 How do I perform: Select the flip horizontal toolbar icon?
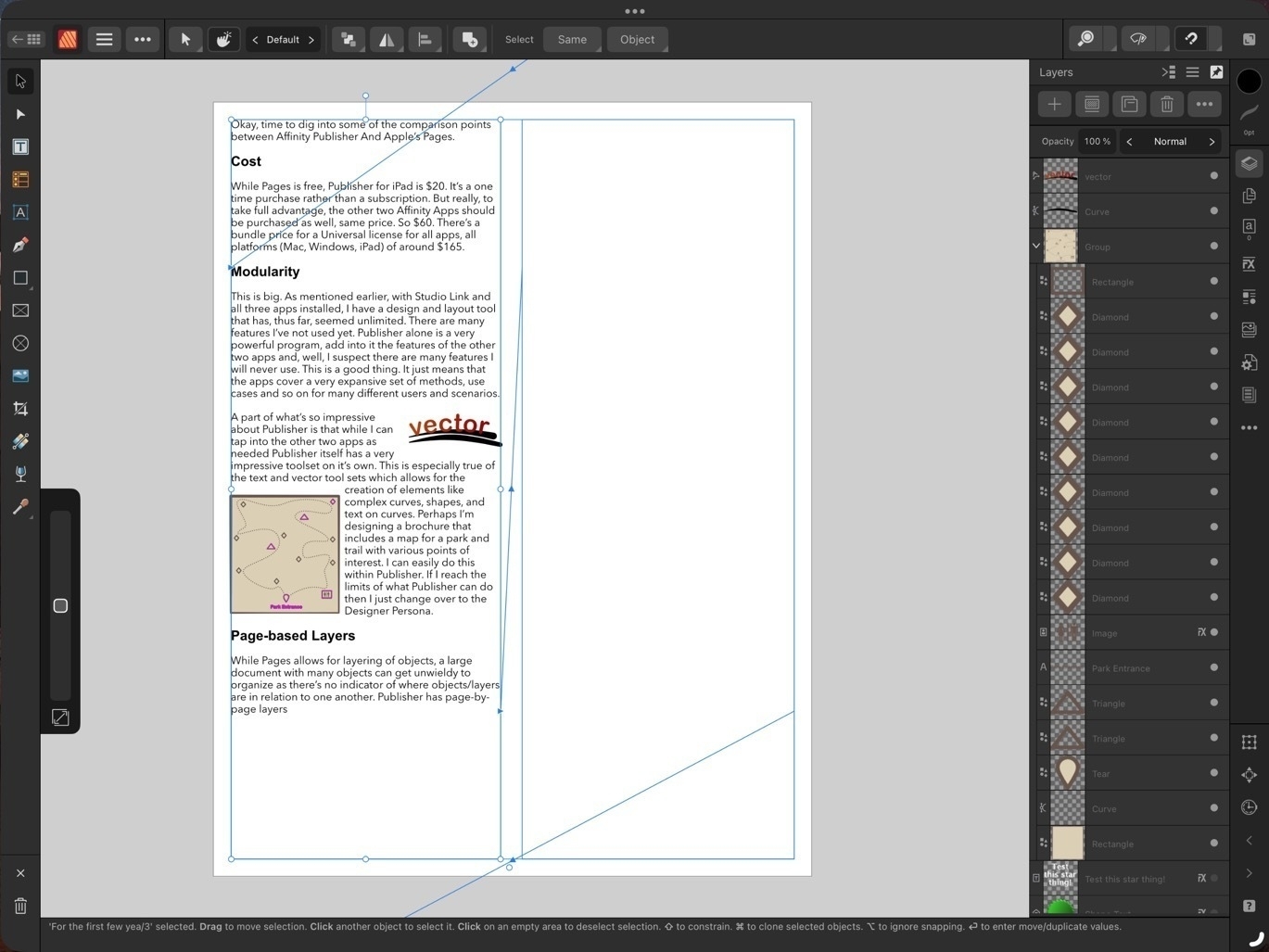(x=387, y=39)
